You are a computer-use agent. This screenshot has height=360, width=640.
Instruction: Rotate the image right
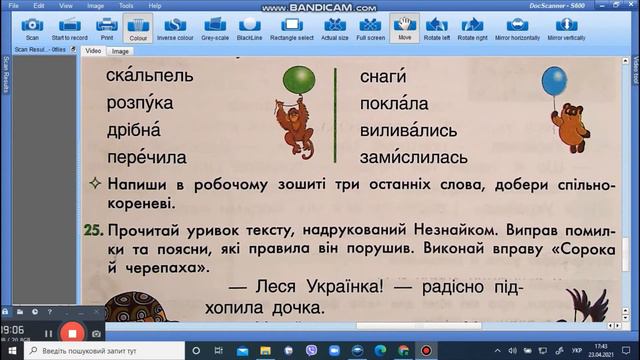[x=472, y=29]
